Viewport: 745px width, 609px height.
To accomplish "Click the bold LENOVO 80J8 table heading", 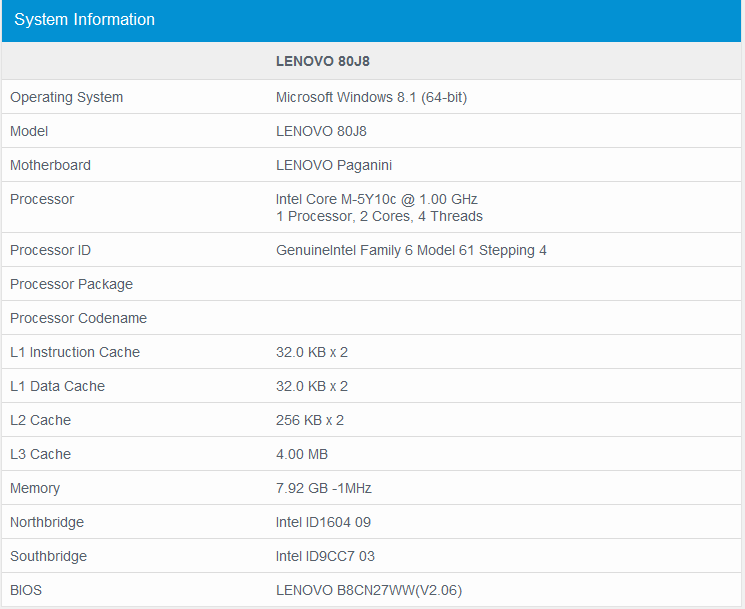I will pyautogui.click(x=323, y=61).
